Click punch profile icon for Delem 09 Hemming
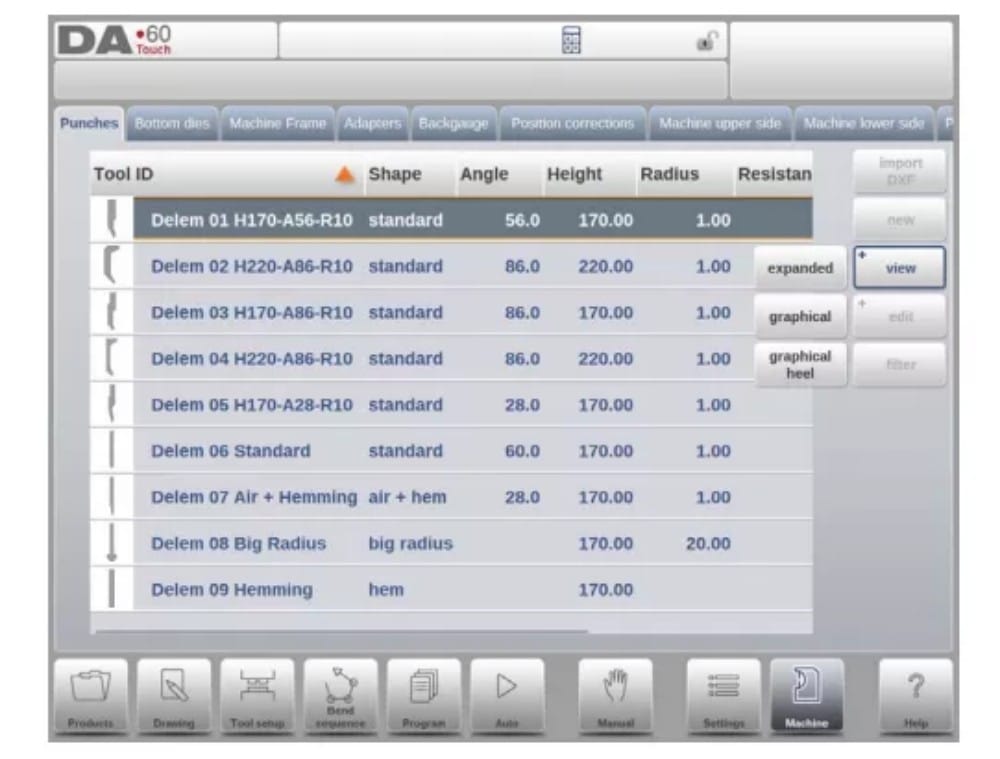The image size is (1000, 759). tap(112, 589)
